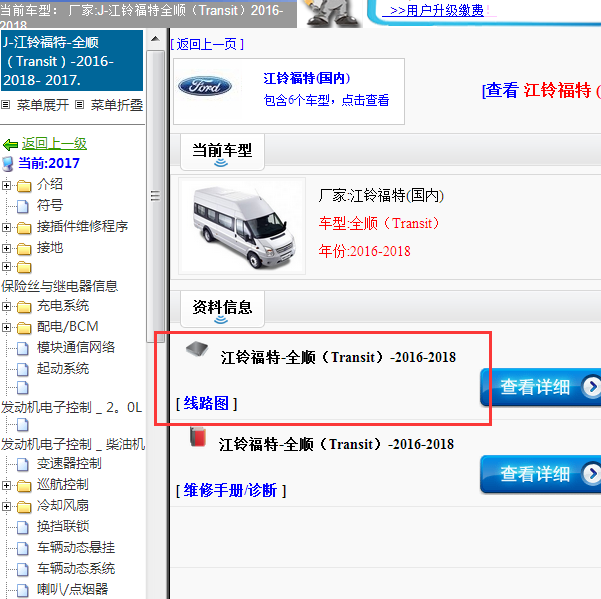Open the 维修手册/诊断 link
Image resolution: width=601 pixels, height=599 pixels.
(231, 491)
